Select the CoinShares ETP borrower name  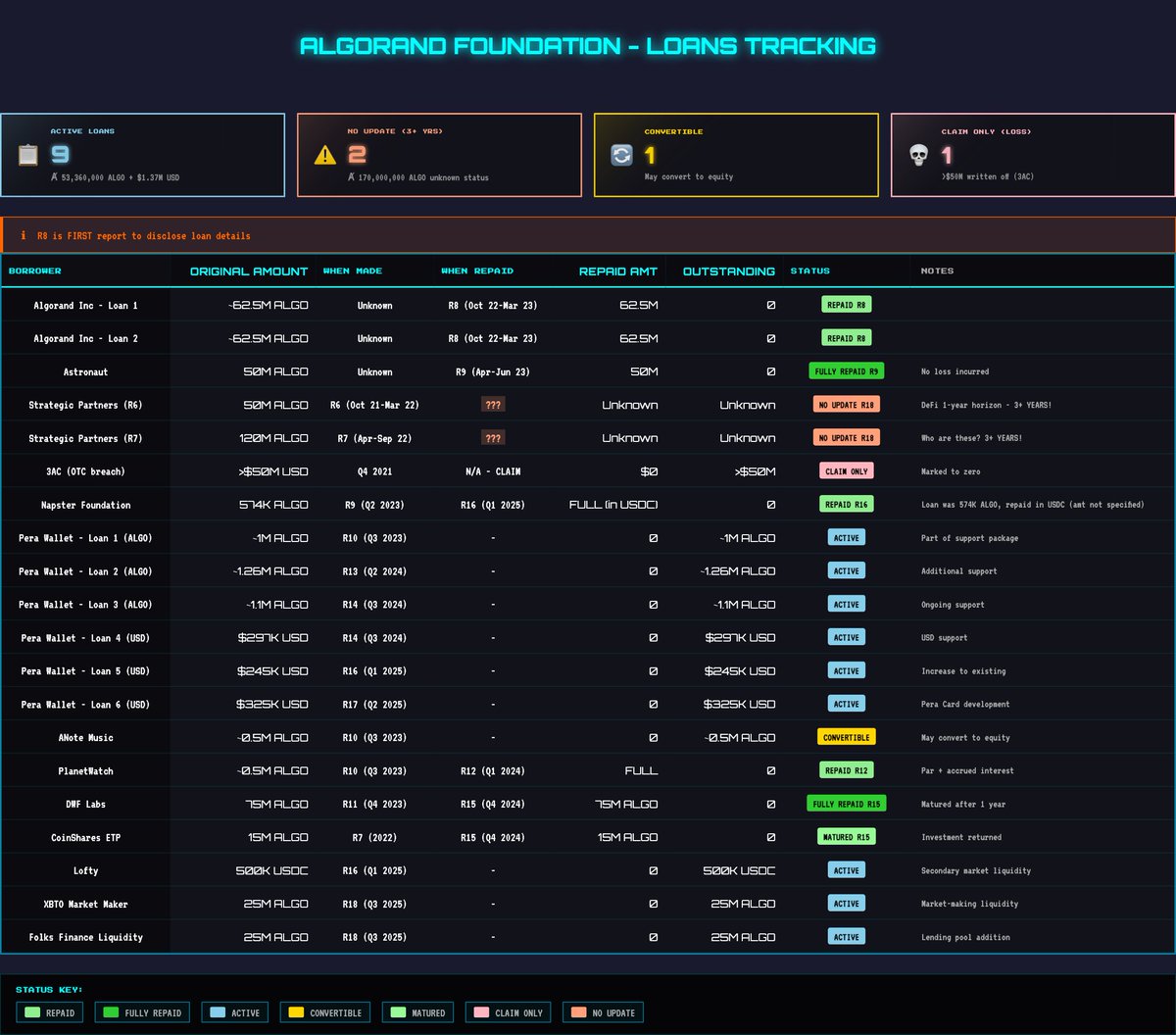86,837
